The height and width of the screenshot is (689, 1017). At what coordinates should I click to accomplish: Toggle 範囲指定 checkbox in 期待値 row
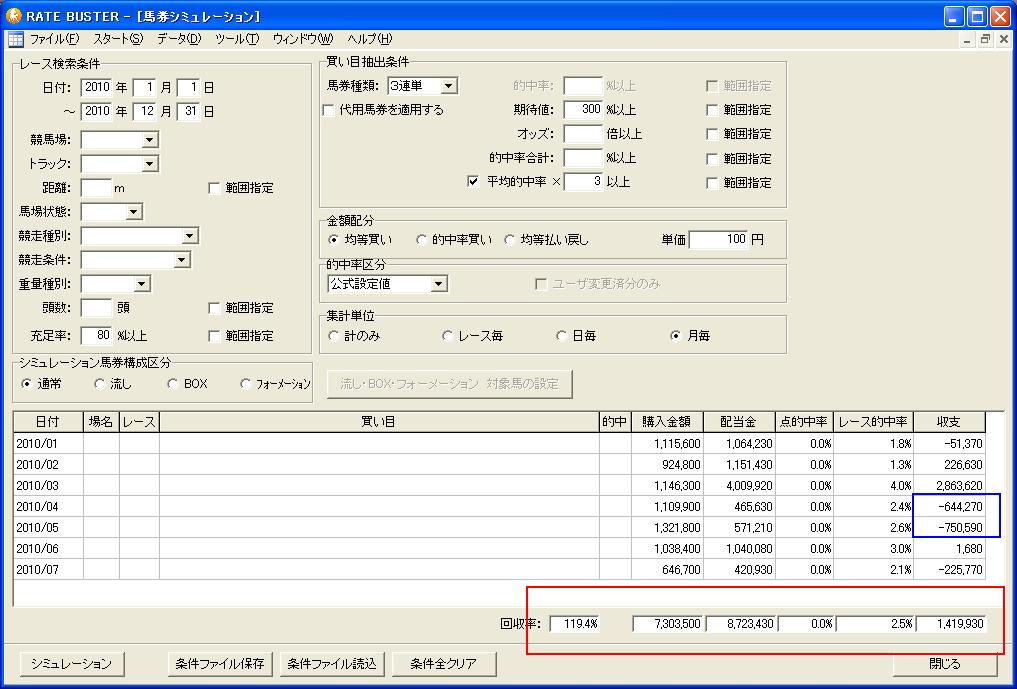point(712,110)
